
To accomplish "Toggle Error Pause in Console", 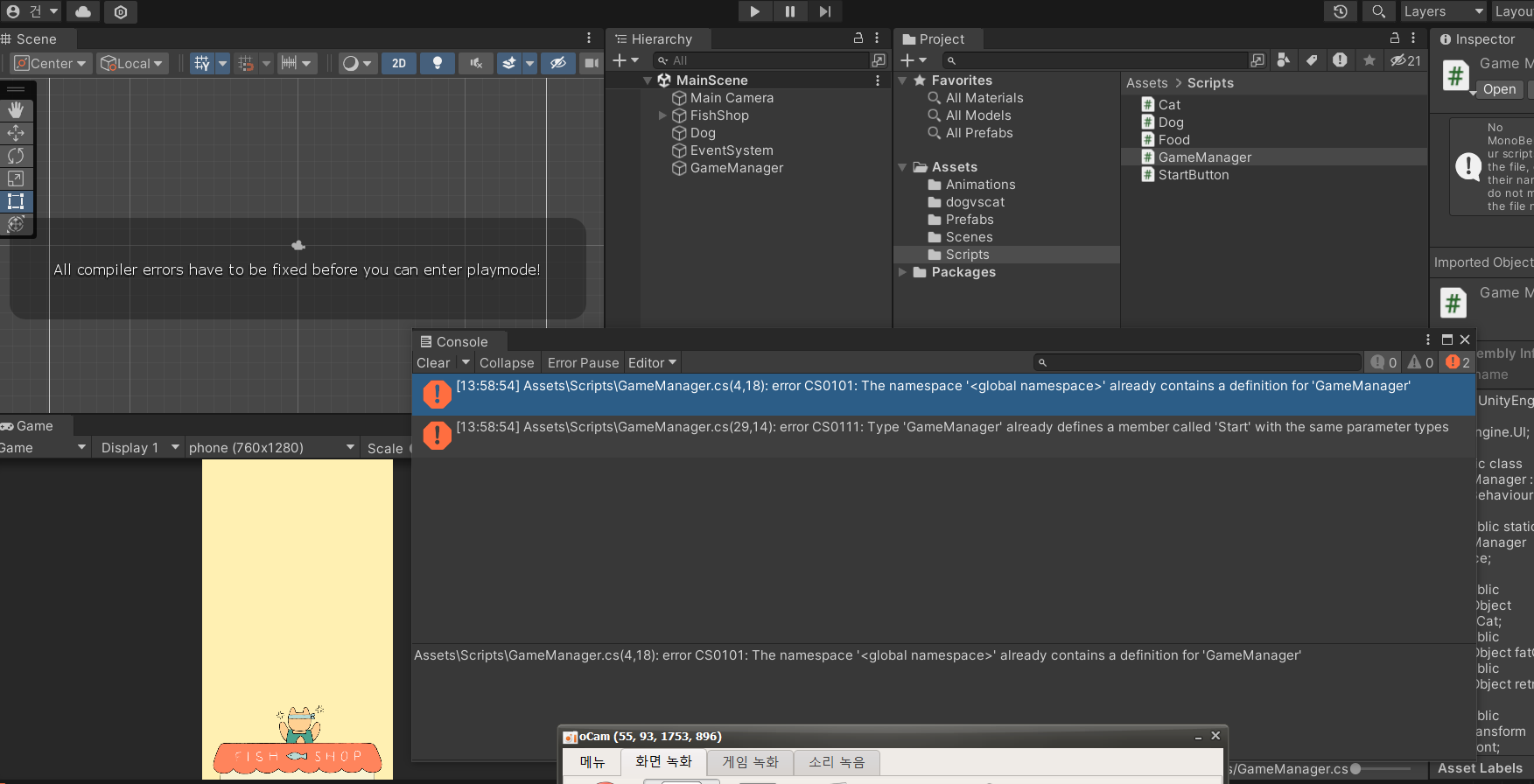I will tap(583, 362).
